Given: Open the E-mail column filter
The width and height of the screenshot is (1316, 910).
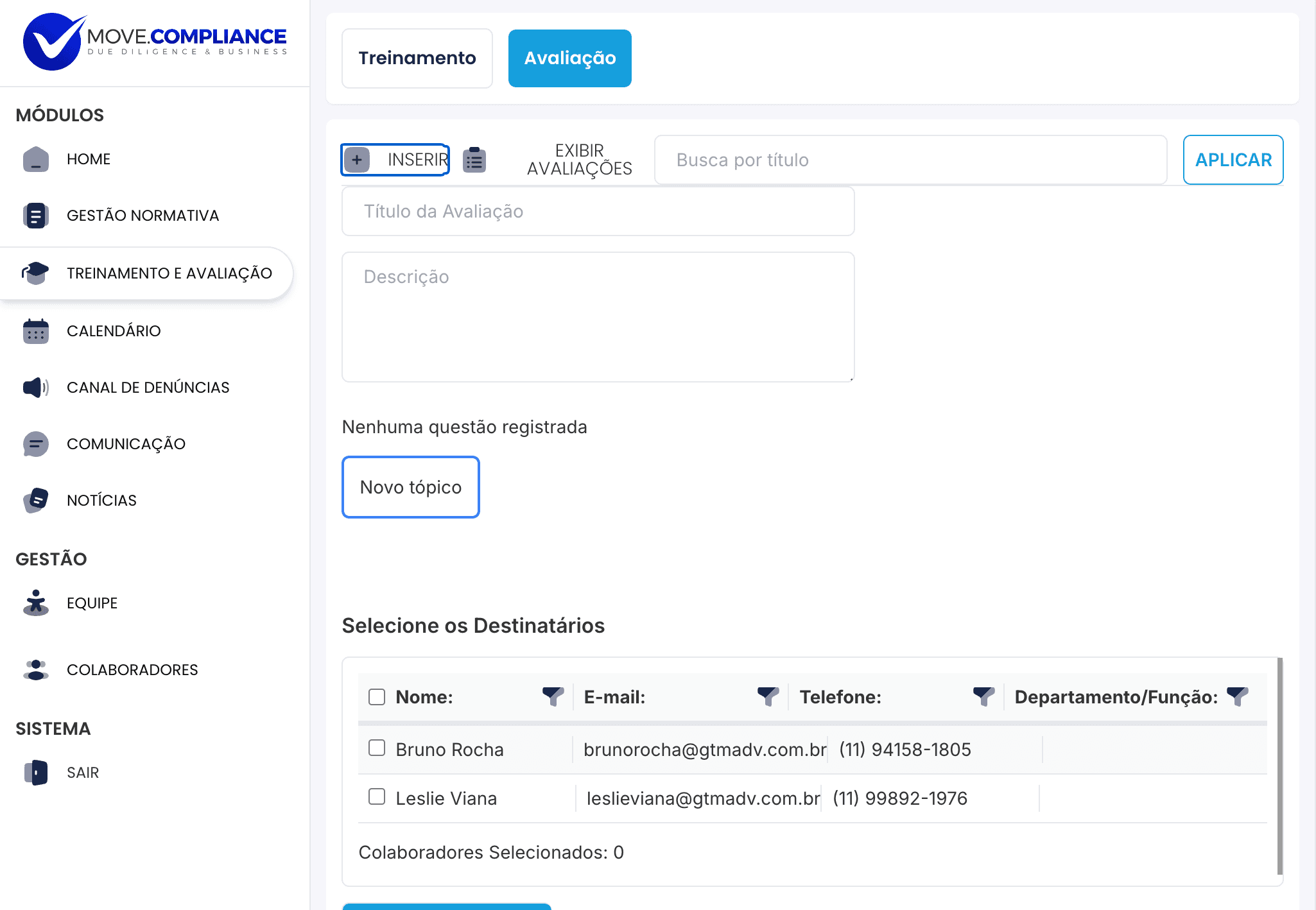Looking at the screenshot, I should click(768, 696).
